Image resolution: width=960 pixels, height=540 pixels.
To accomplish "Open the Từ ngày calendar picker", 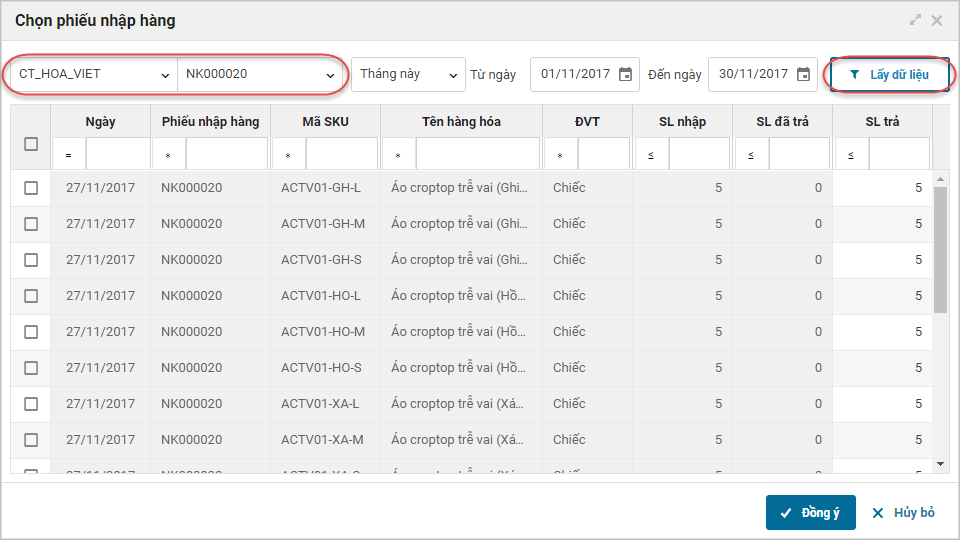I will click(625, 74).
